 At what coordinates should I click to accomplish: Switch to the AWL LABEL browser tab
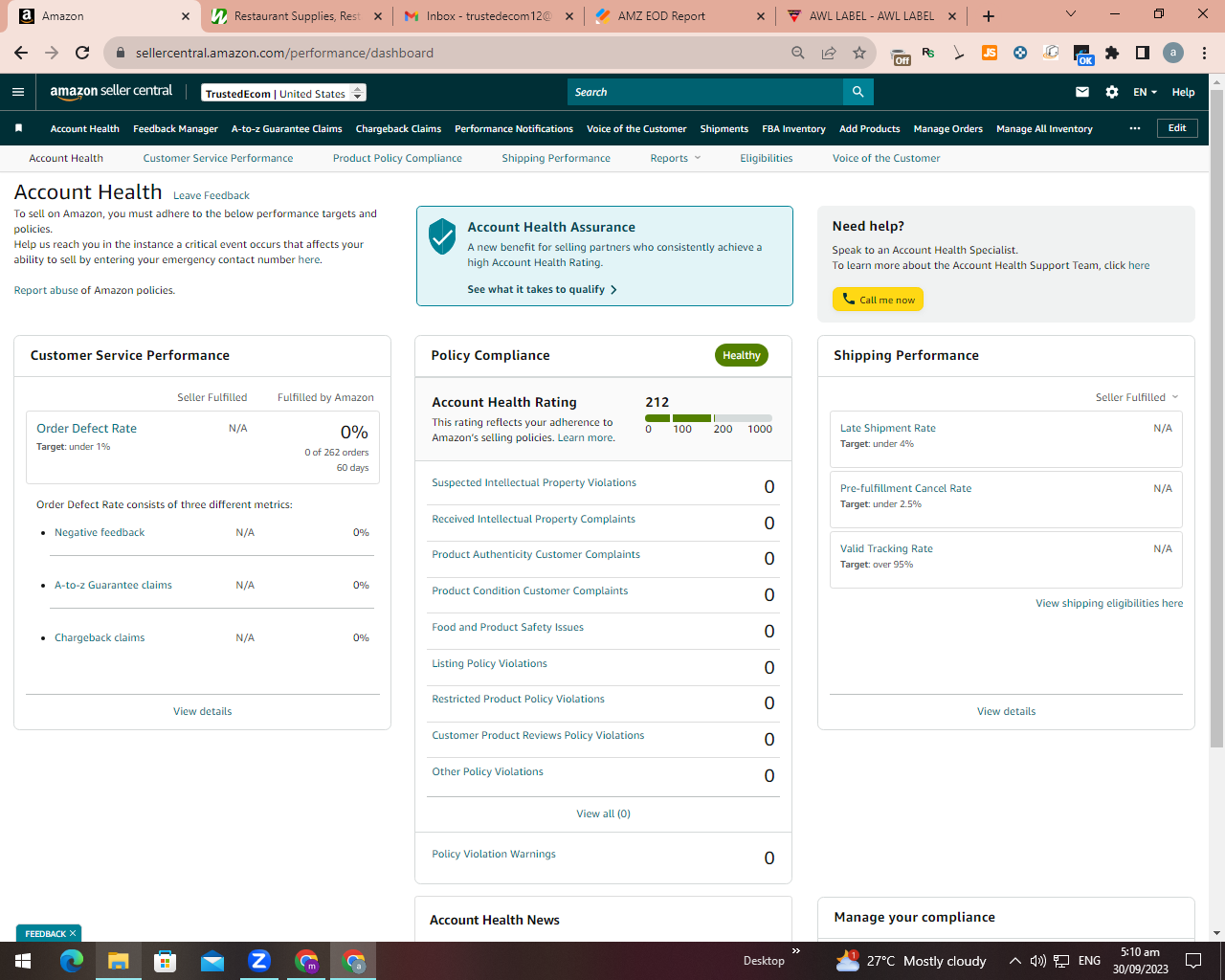tap(871, 16)
